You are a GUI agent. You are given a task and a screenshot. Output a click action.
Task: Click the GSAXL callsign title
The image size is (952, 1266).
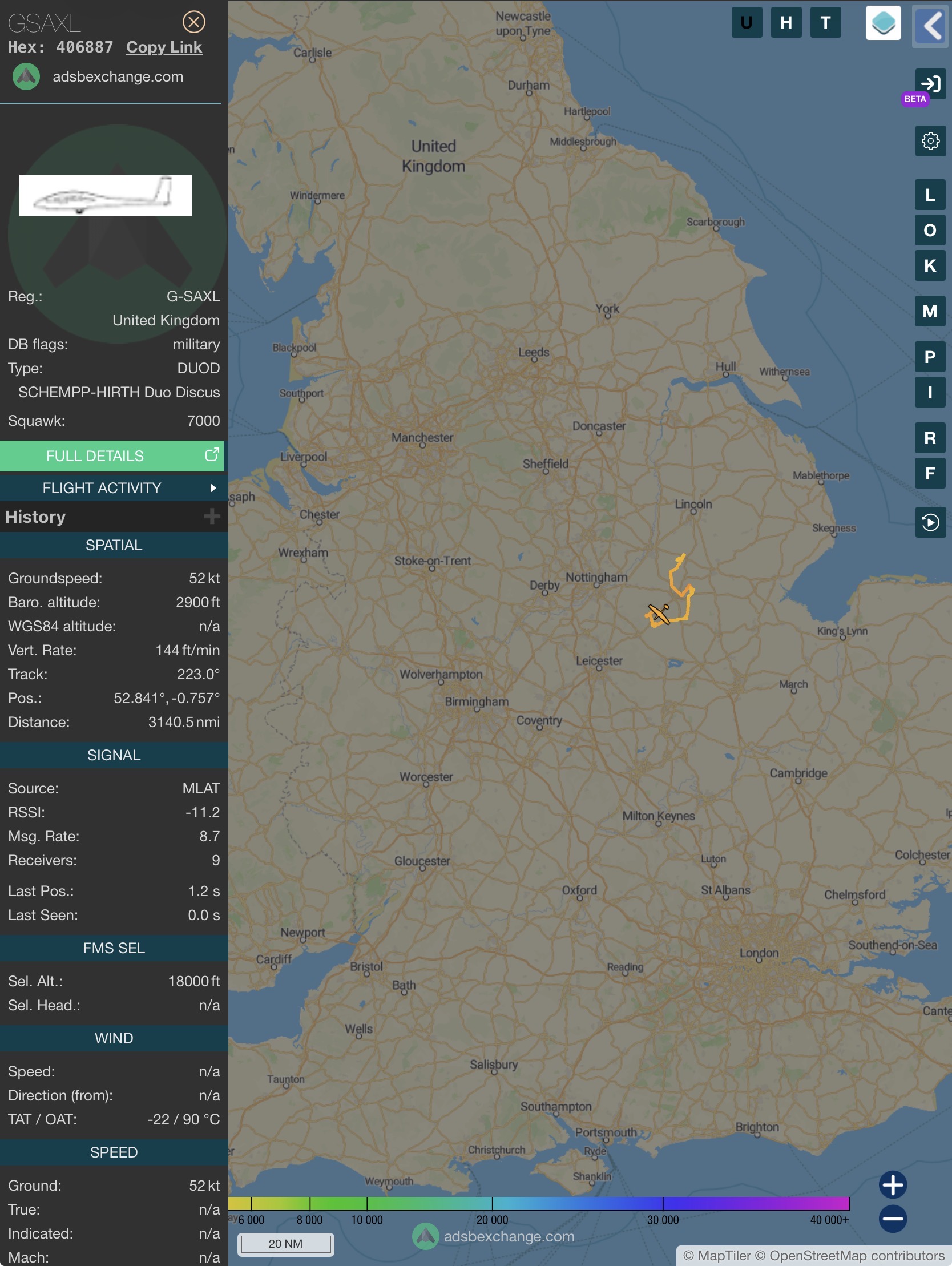tap(44, 23)
